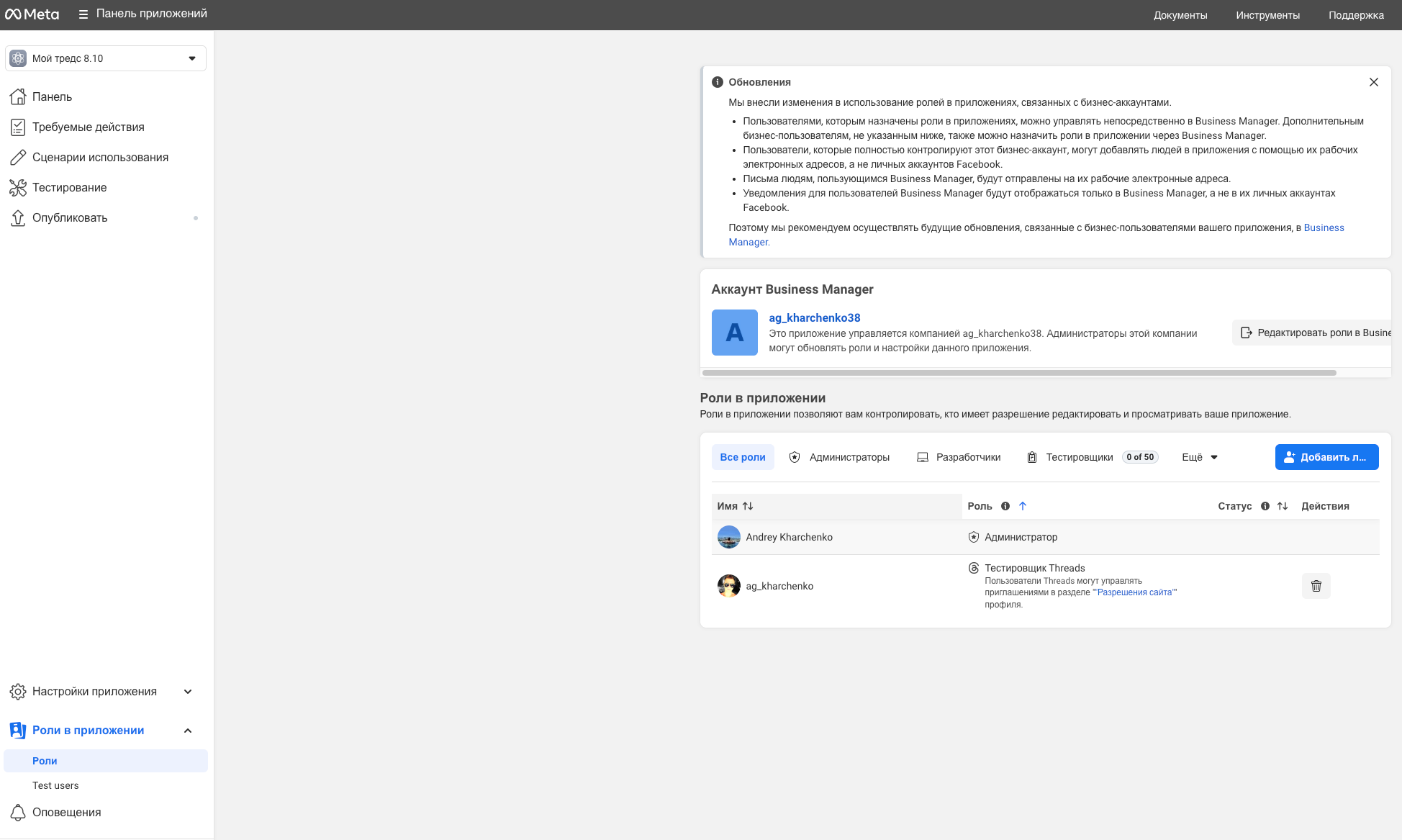Open the Разрешения сайта link

1134,592
